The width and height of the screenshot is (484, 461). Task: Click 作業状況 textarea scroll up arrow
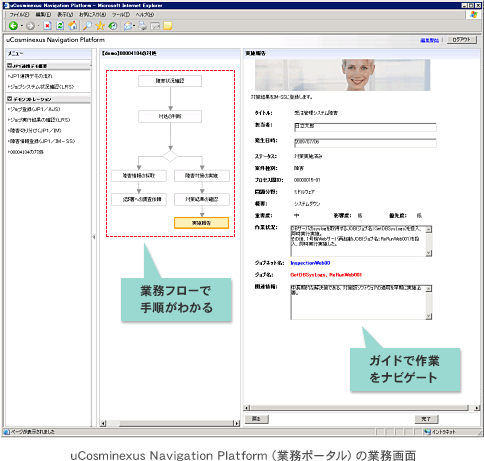[x=429, y=229]
